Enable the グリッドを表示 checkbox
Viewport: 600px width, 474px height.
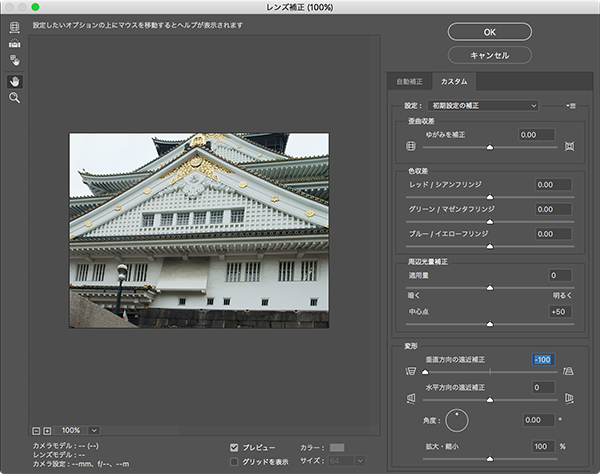[x=234, y=462]
